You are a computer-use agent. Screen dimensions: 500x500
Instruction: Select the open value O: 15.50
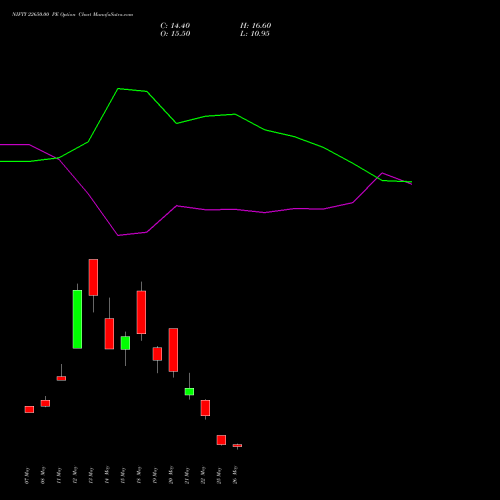click(175, 34)
